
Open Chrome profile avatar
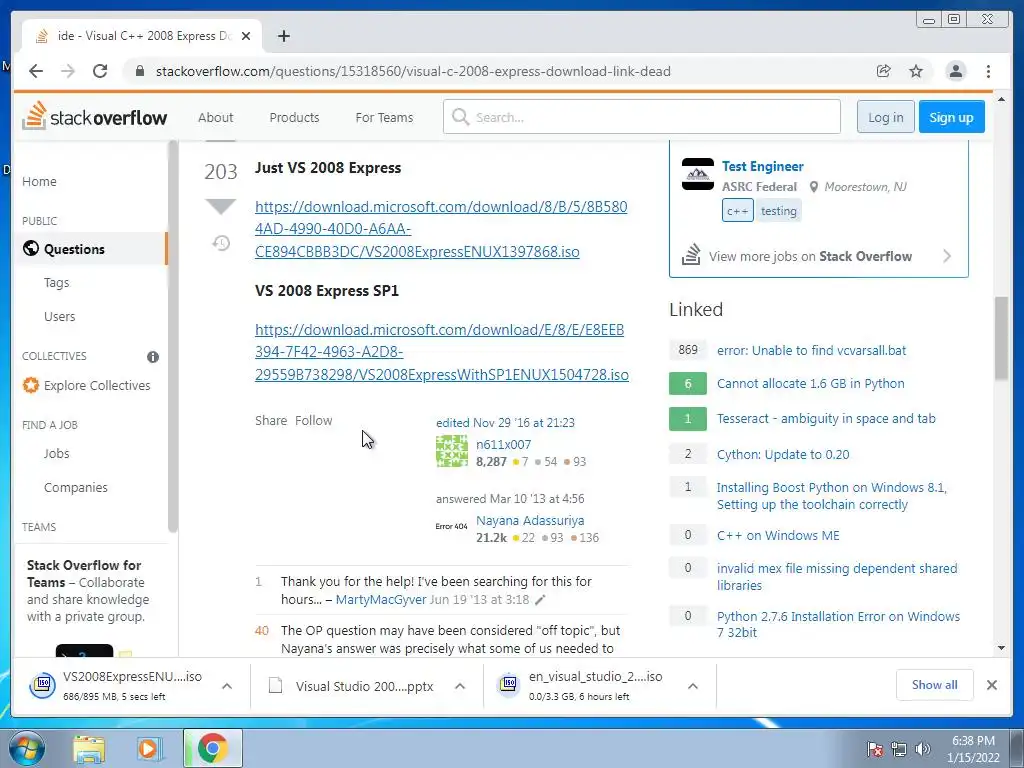[955, 71]
